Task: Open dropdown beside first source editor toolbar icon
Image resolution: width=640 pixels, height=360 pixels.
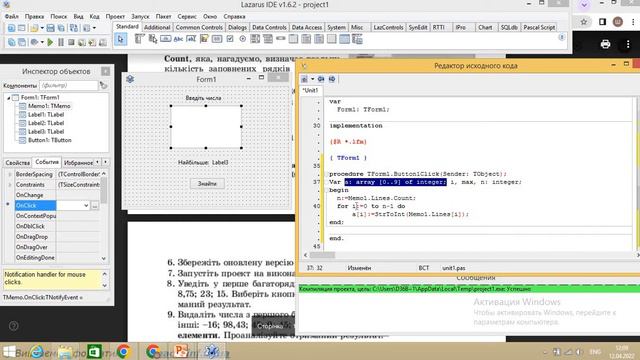Action: pyautogui.click(x=313, y=79)
